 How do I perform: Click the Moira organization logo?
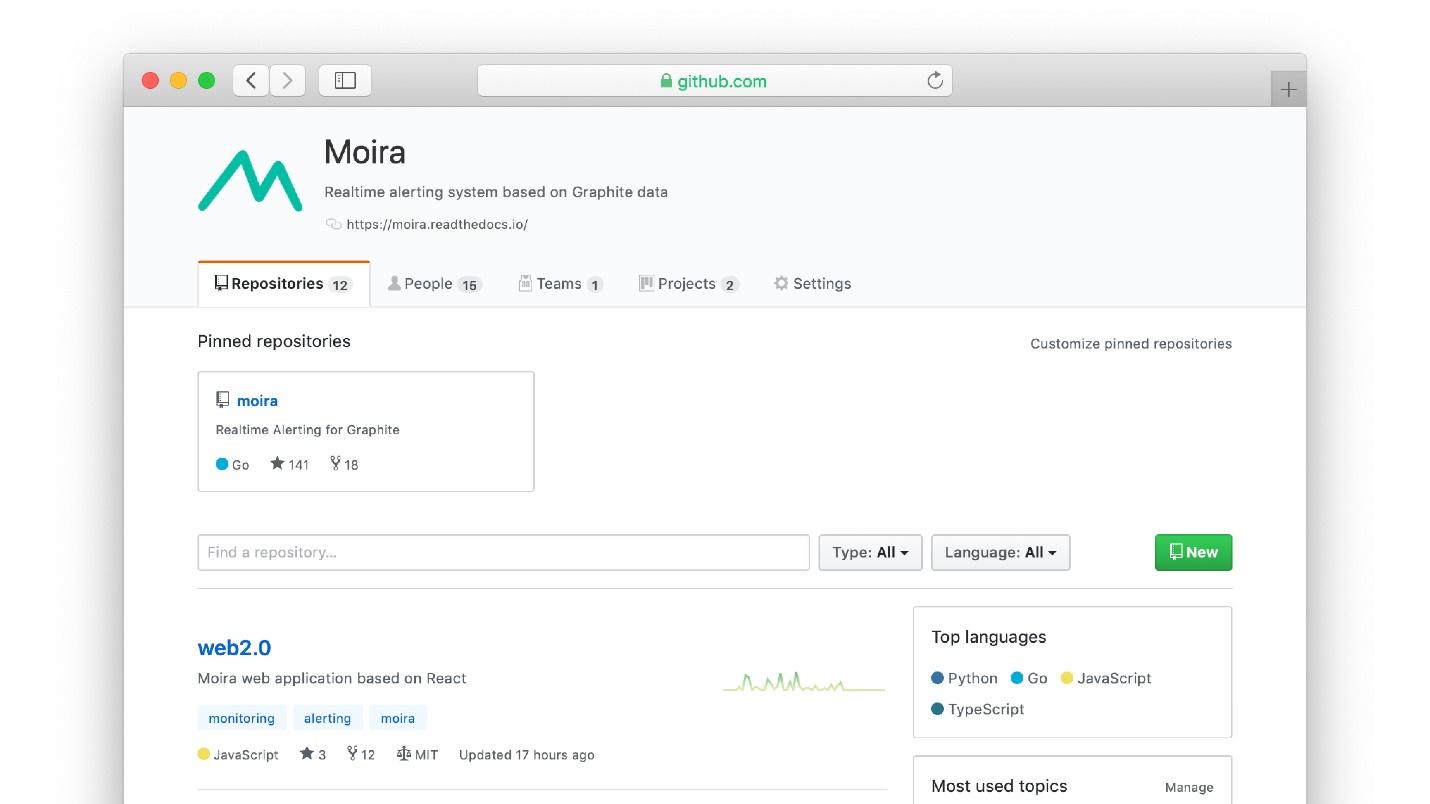[x=250, y=181]
